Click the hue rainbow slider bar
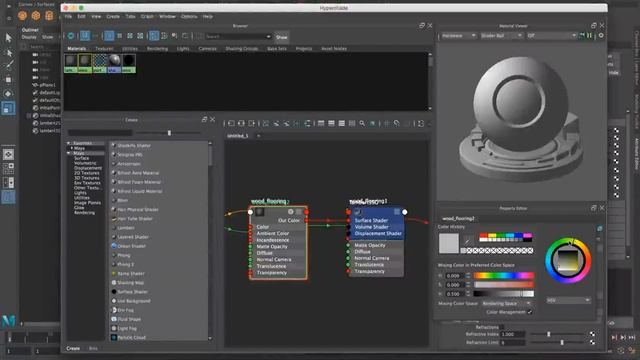 504,276
